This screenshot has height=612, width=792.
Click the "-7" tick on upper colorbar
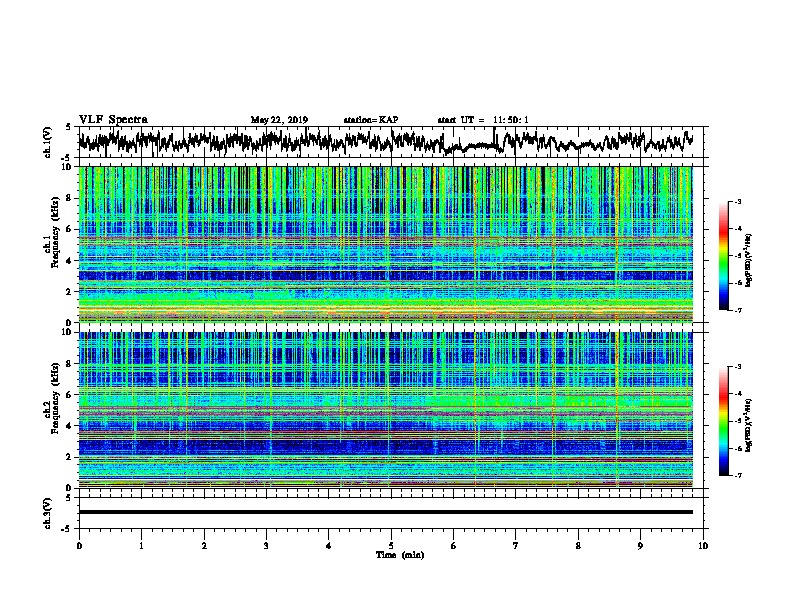(x=738, y=310)
